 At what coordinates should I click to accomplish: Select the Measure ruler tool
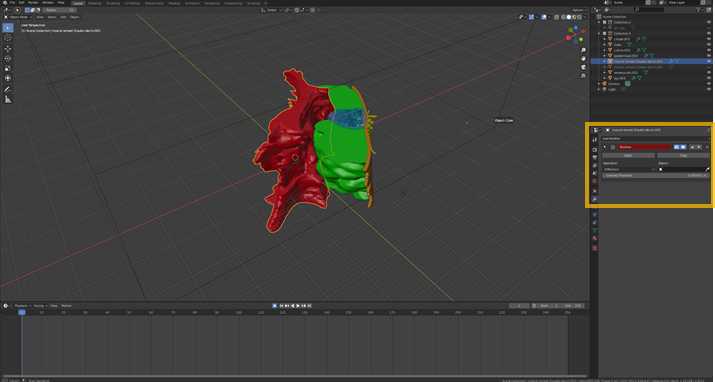8,99
